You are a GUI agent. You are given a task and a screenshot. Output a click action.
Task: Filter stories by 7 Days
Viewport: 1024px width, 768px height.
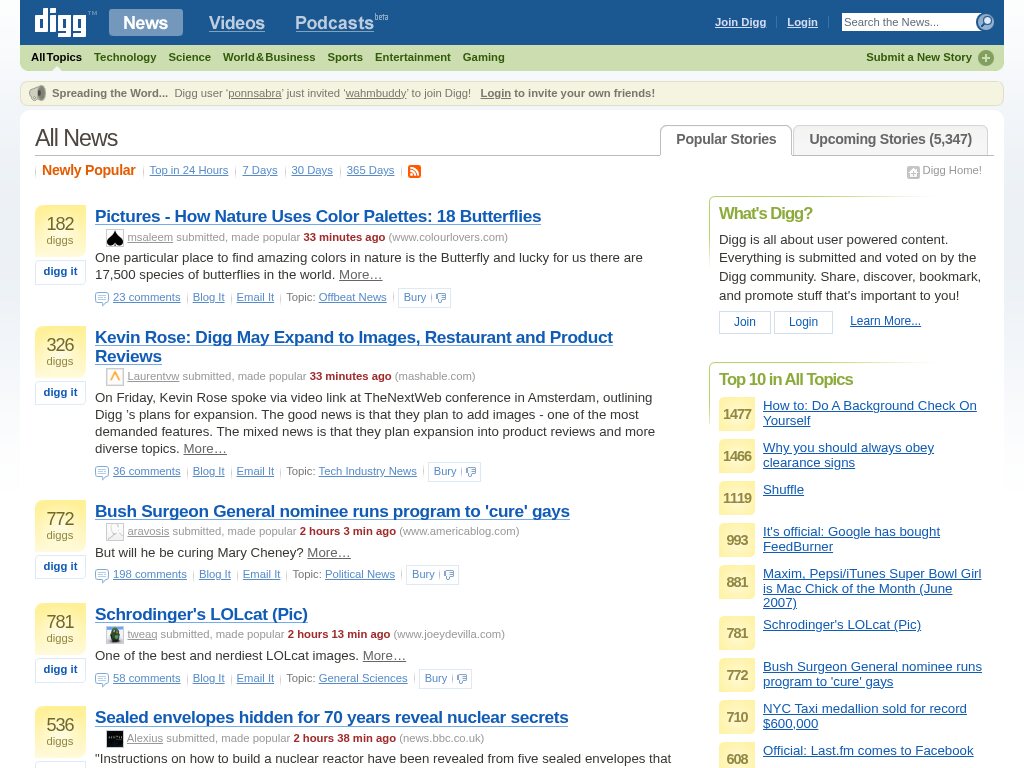pos(260,170)
